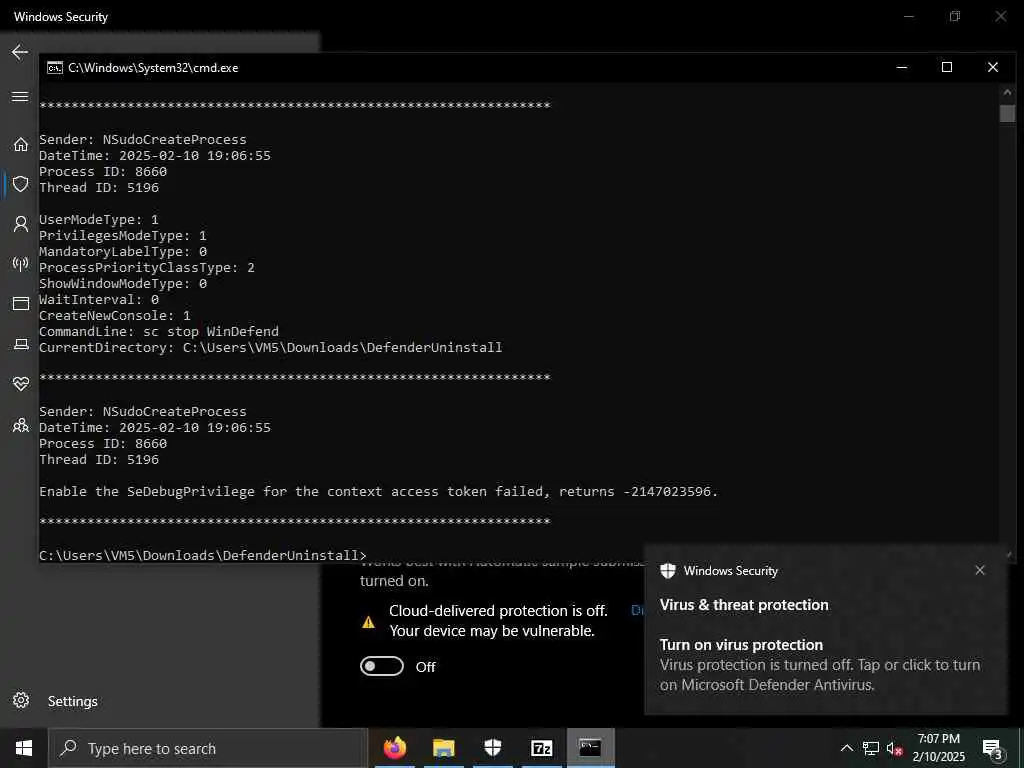Maximize the cmd.exe window
1024x768 pixels.
click(x=947, y=67)
